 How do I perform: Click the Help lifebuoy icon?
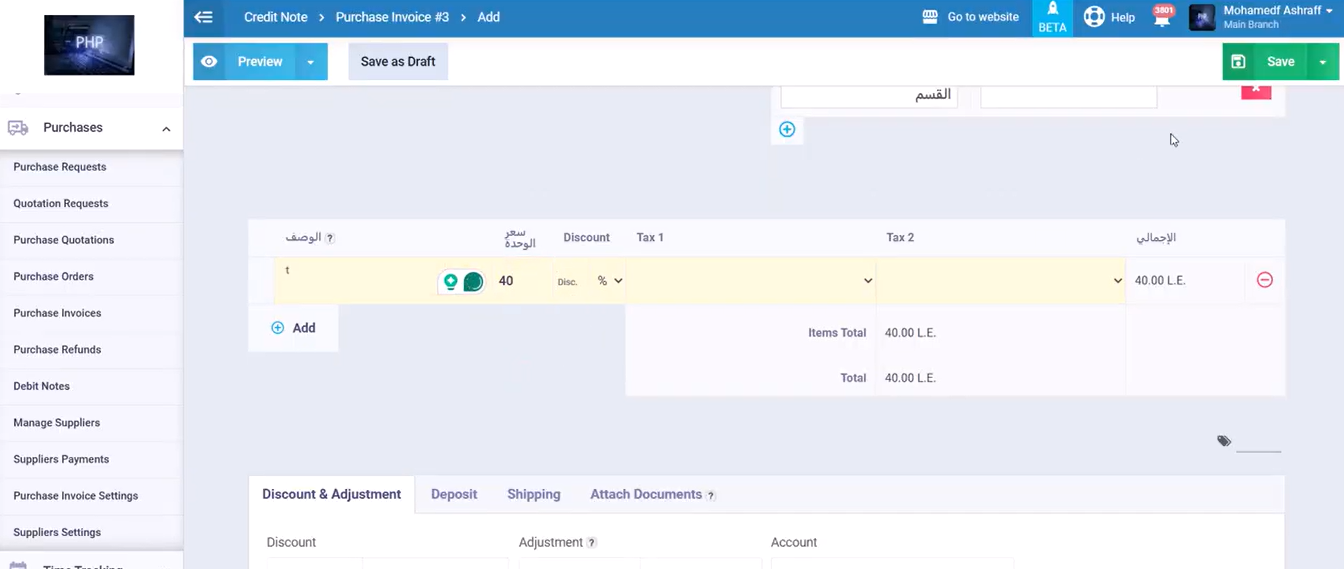tap(1094, 17)
